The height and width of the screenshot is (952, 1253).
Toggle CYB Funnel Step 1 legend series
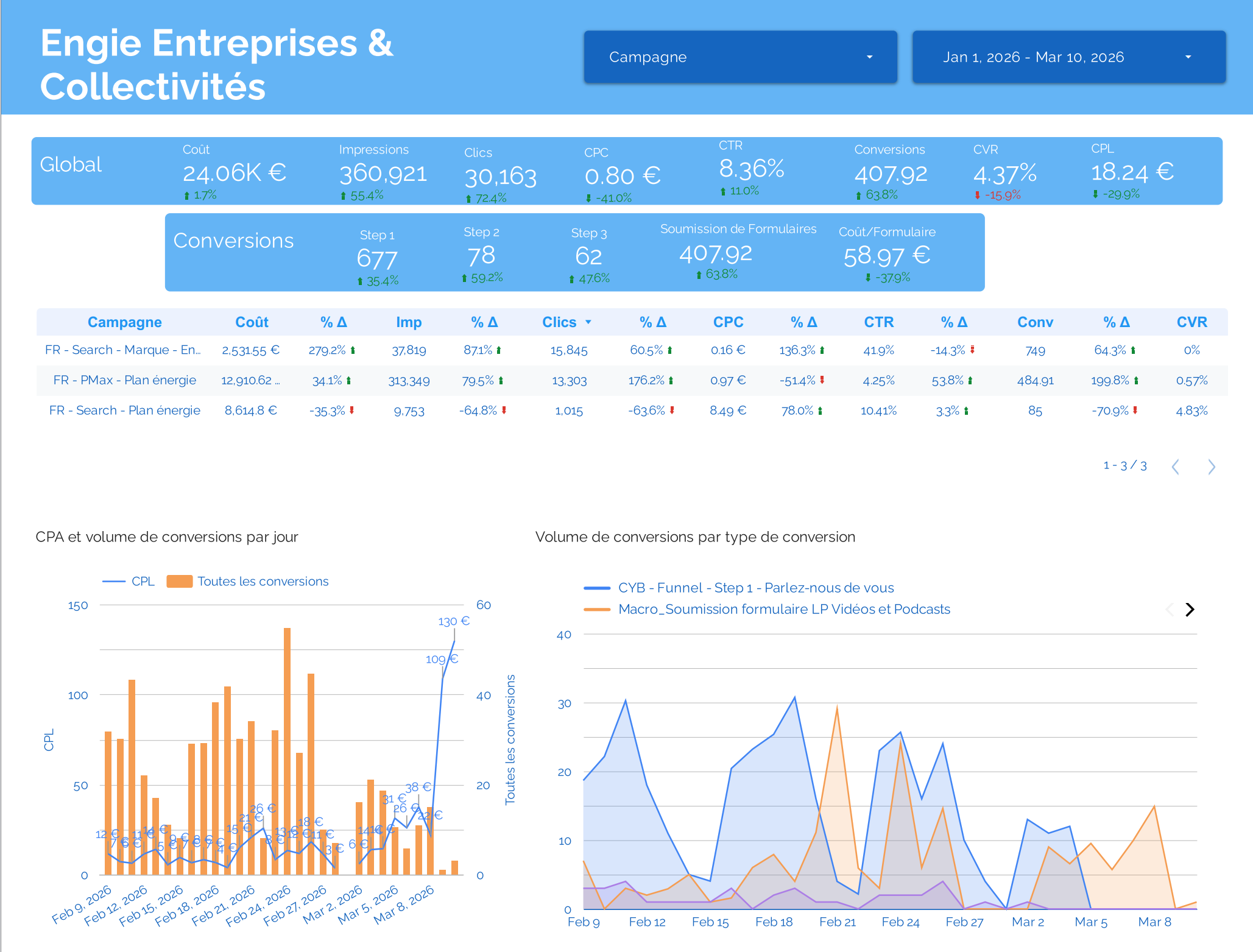(755, 588)
